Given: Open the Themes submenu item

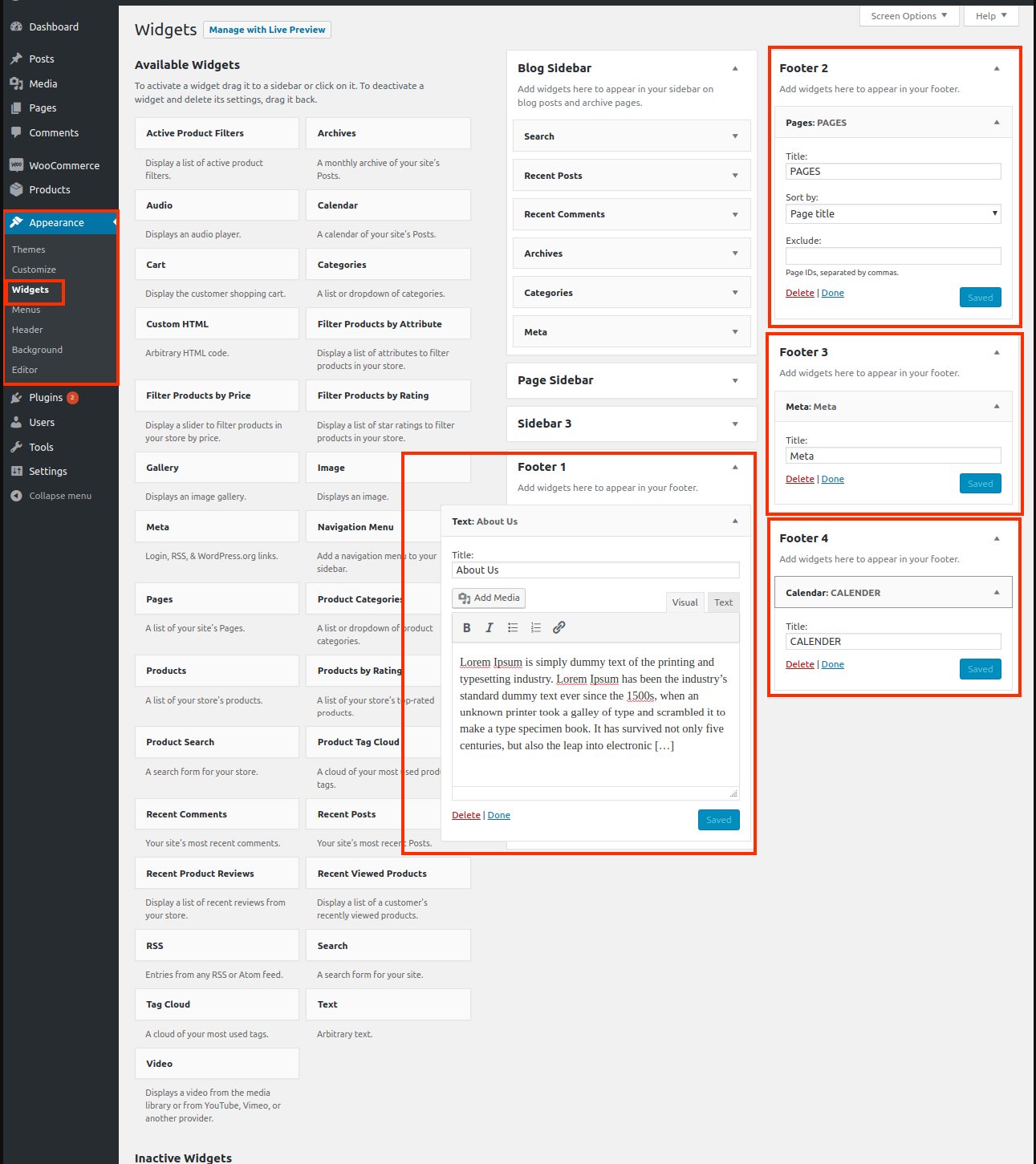Looking at the screenshot, I should [28, 249].
